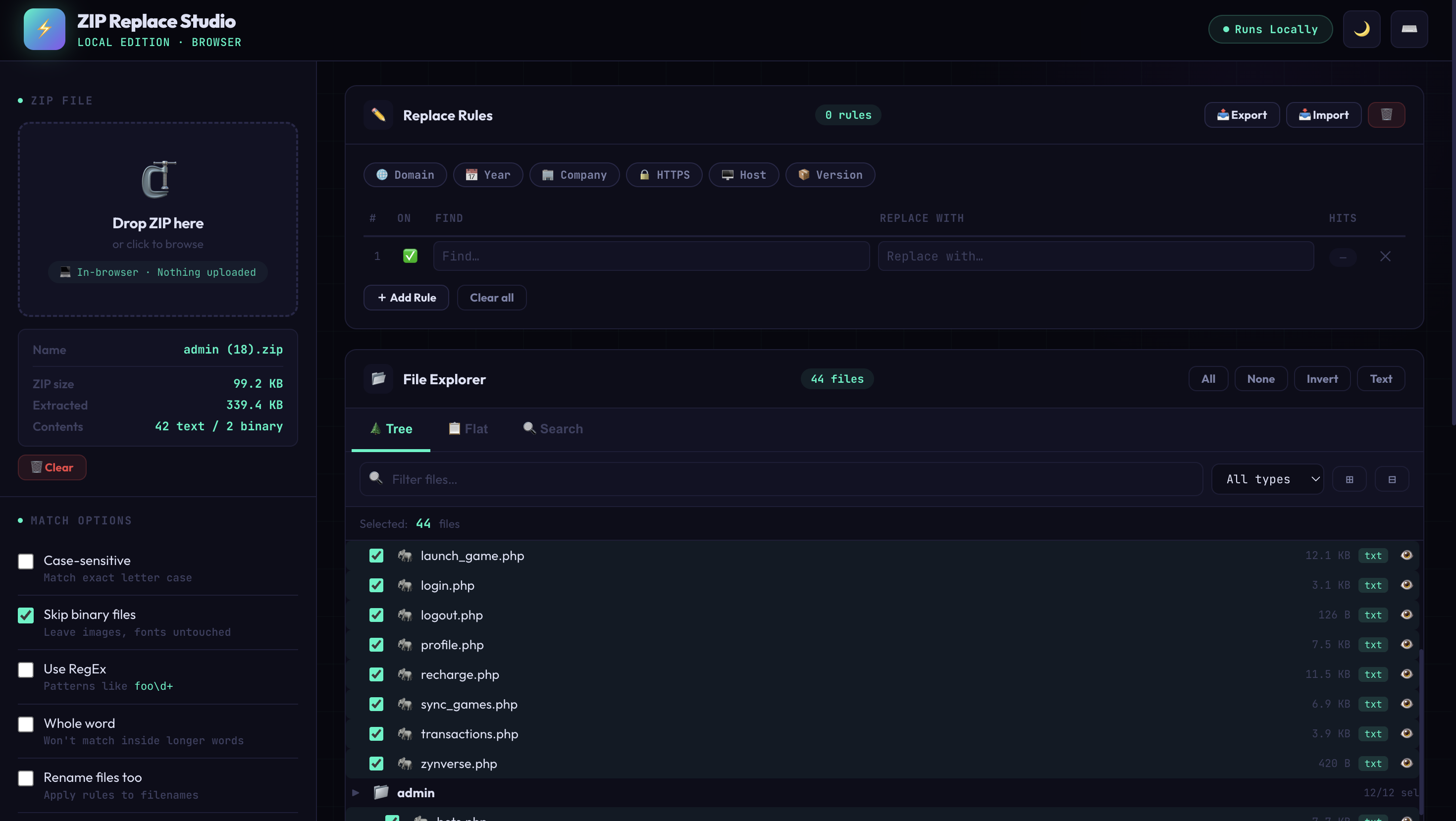Click the Export rules button
This screenshot has height=821, width=1456.
point(1242,115)
